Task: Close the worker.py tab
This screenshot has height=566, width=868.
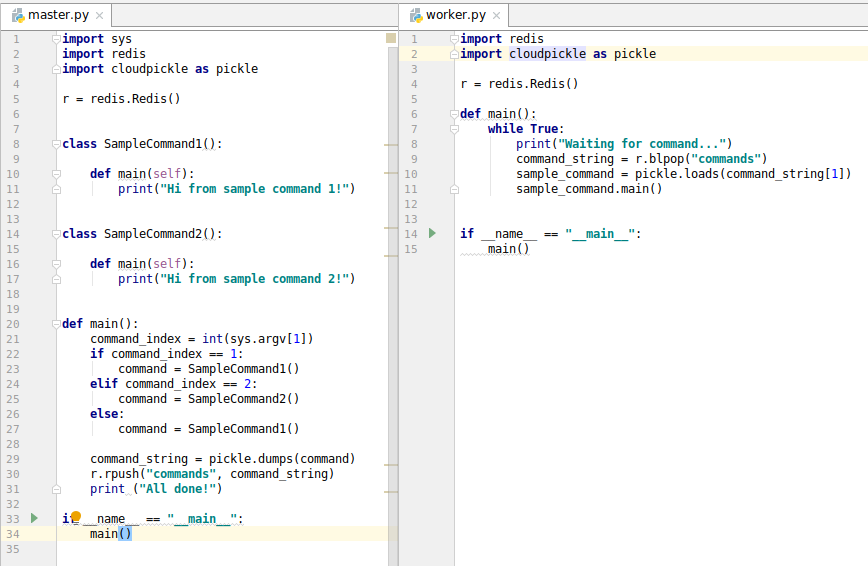Action: pos(497,15)
